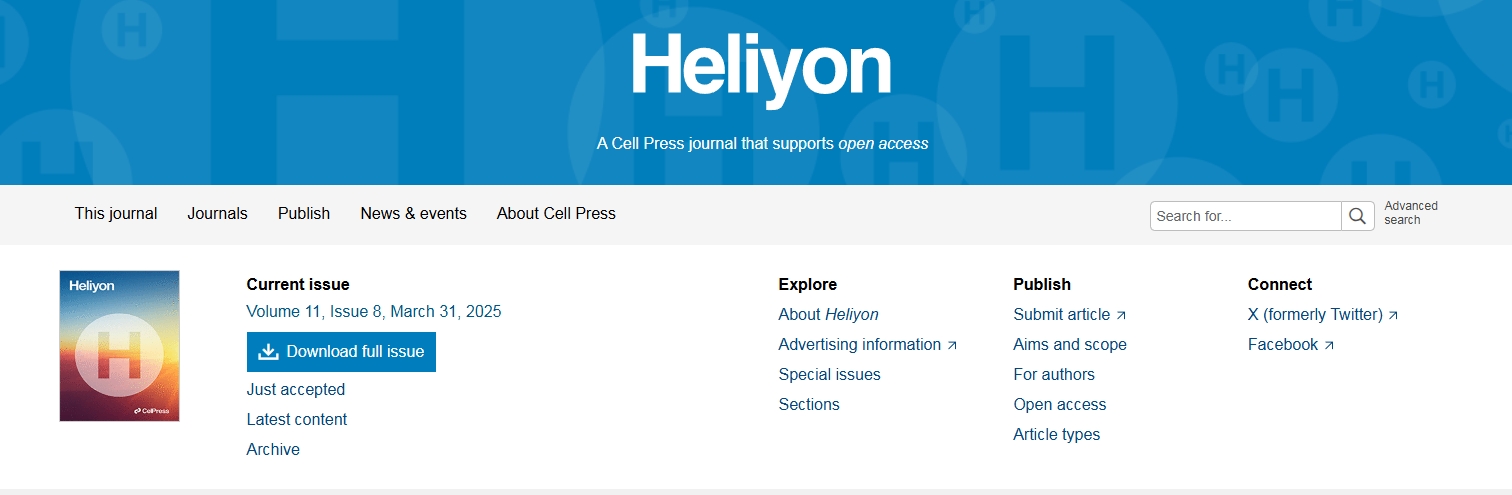The height and width of the screenshot is (495, 1512).
Task: Expand the Publish navigation menu
Action: point(304,213)
